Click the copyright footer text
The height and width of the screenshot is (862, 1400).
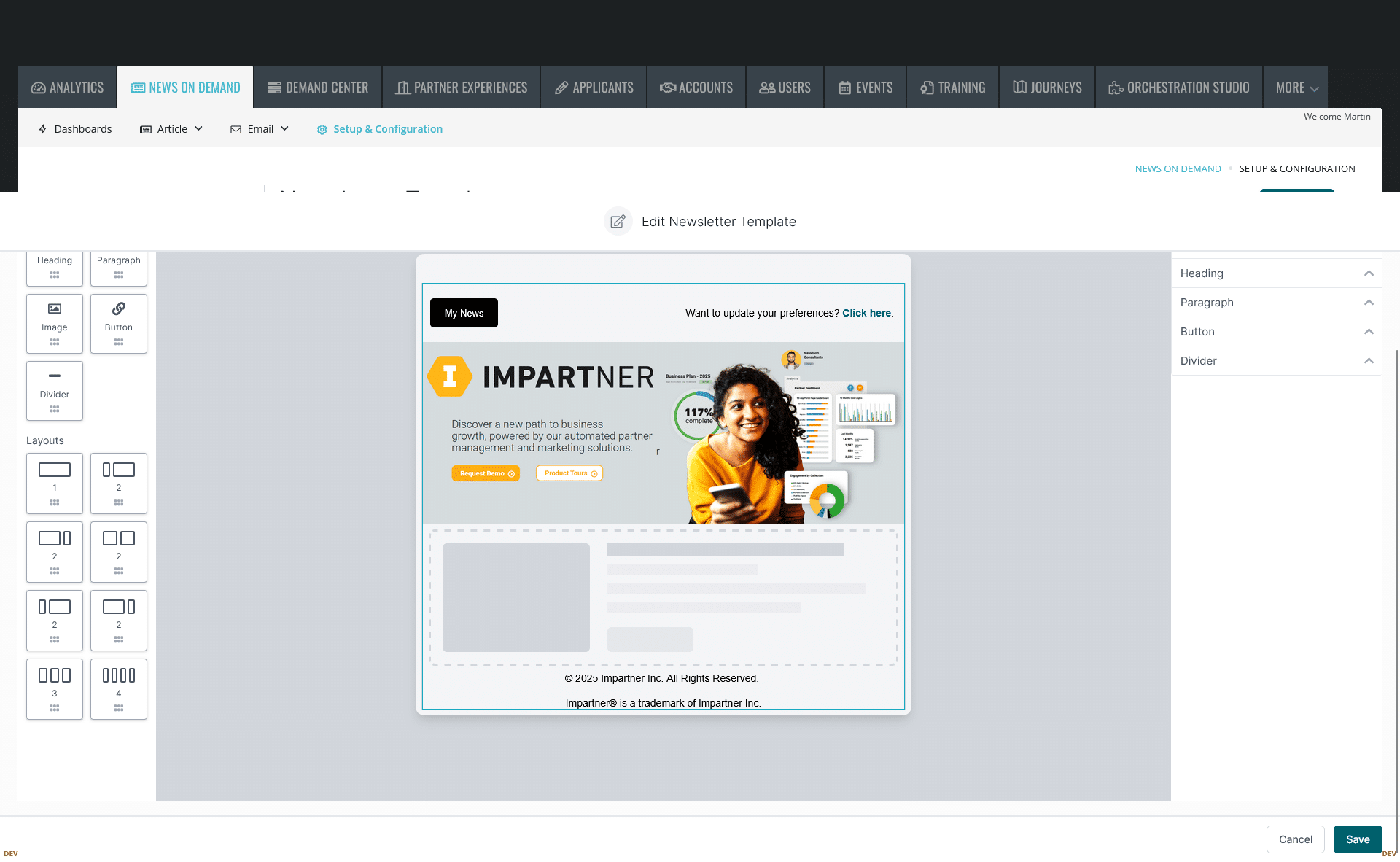[x=662, y=678]
